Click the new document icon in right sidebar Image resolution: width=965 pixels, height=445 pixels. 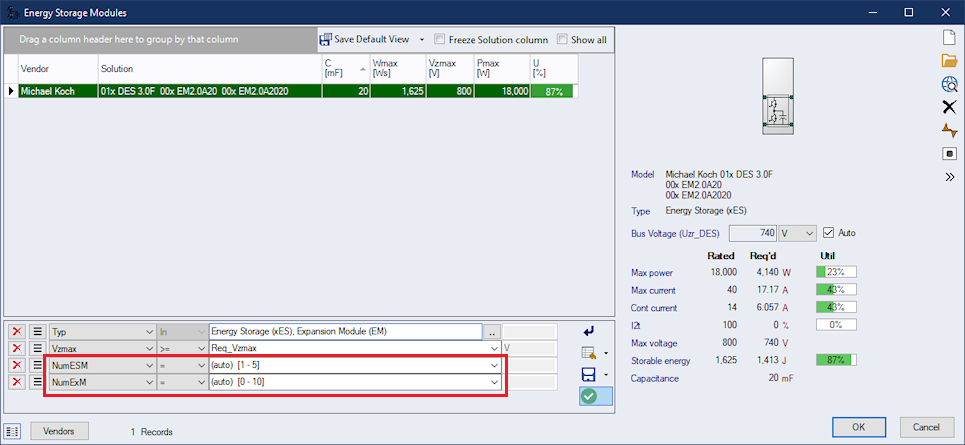pyautogui.click(x=950, y=38)
